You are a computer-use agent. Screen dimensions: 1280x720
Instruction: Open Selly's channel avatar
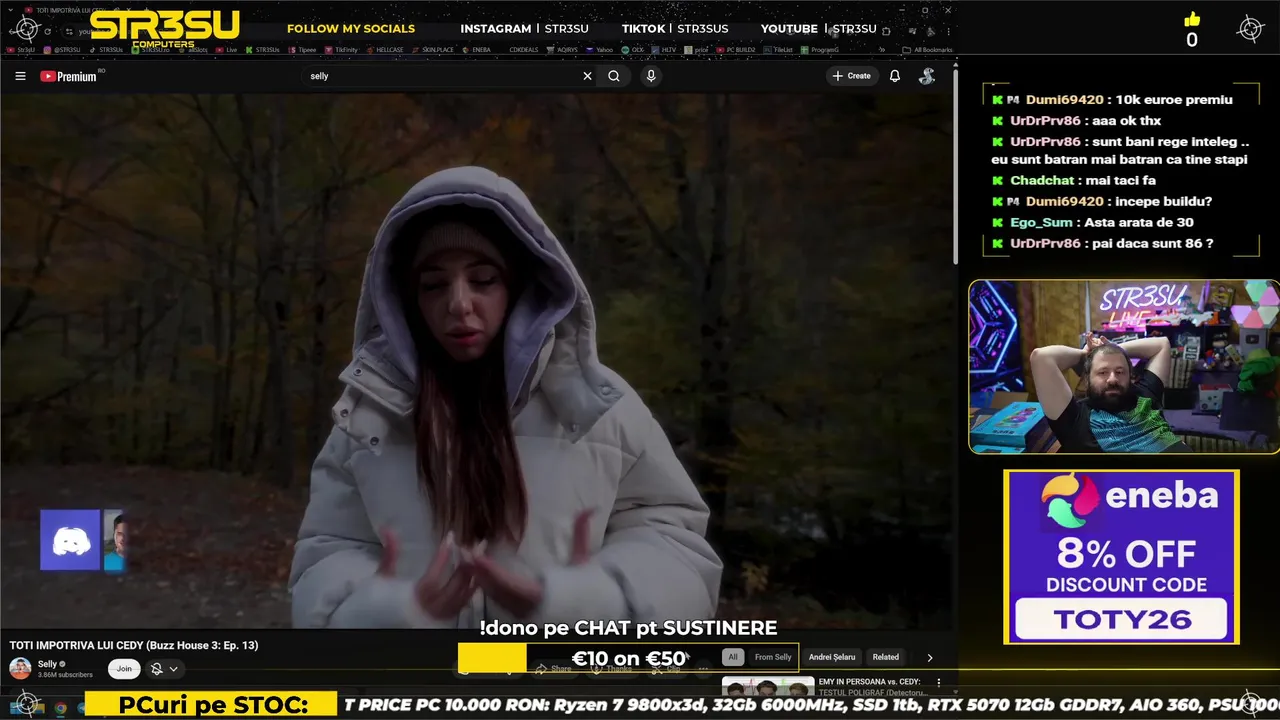point(20,668)
